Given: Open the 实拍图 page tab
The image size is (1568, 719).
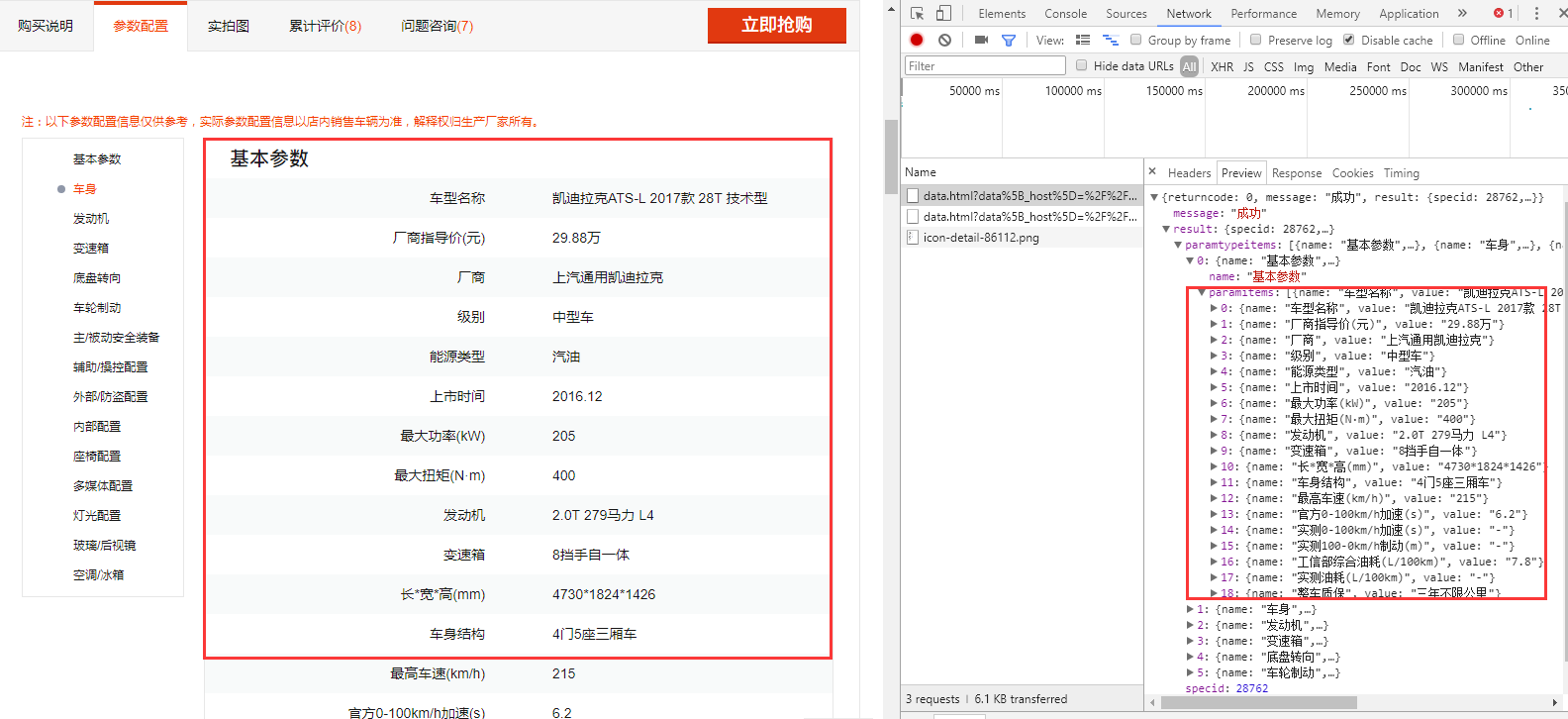Looking at the screenshot, I should (229, 26).
